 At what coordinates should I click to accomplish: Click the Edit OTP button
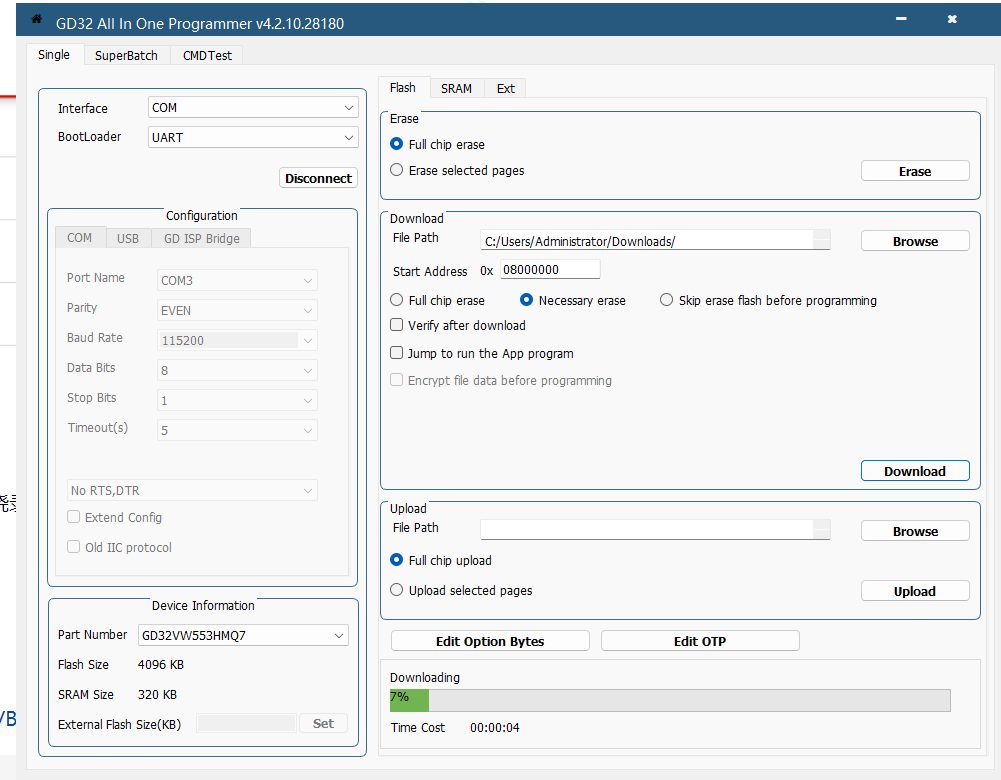[x=700, y=641]
